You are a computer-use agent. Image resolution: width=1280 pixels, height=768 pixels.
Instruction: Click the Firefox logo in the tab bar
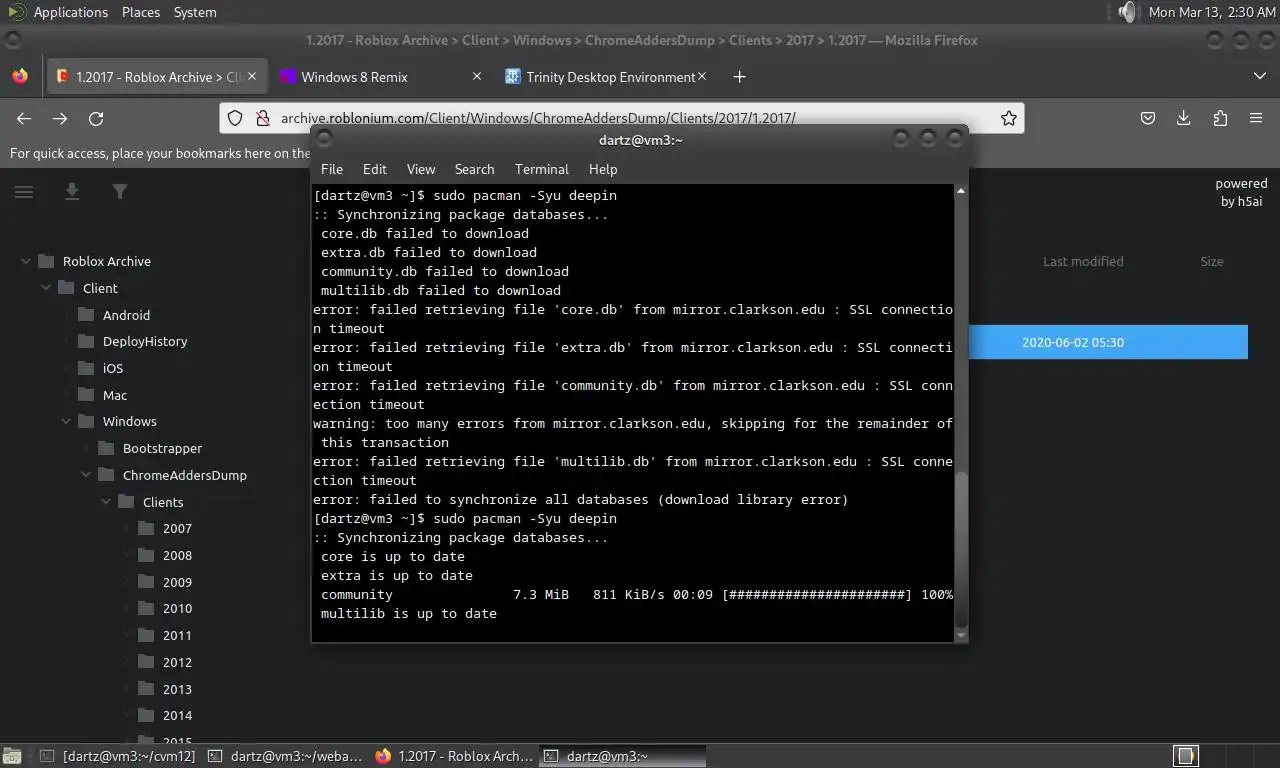click(20, 76)
